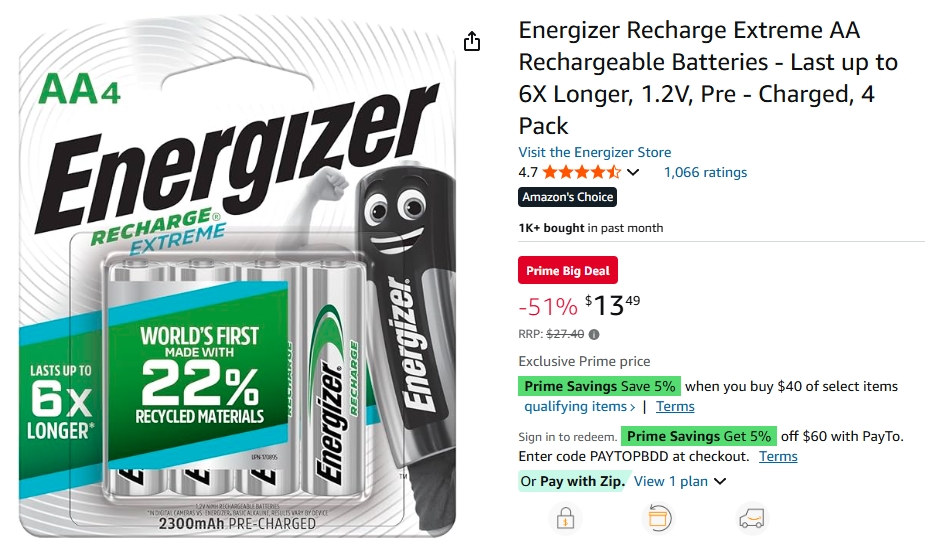
Task: Open the 1,066 ratings link
Action: coord(706,172)
